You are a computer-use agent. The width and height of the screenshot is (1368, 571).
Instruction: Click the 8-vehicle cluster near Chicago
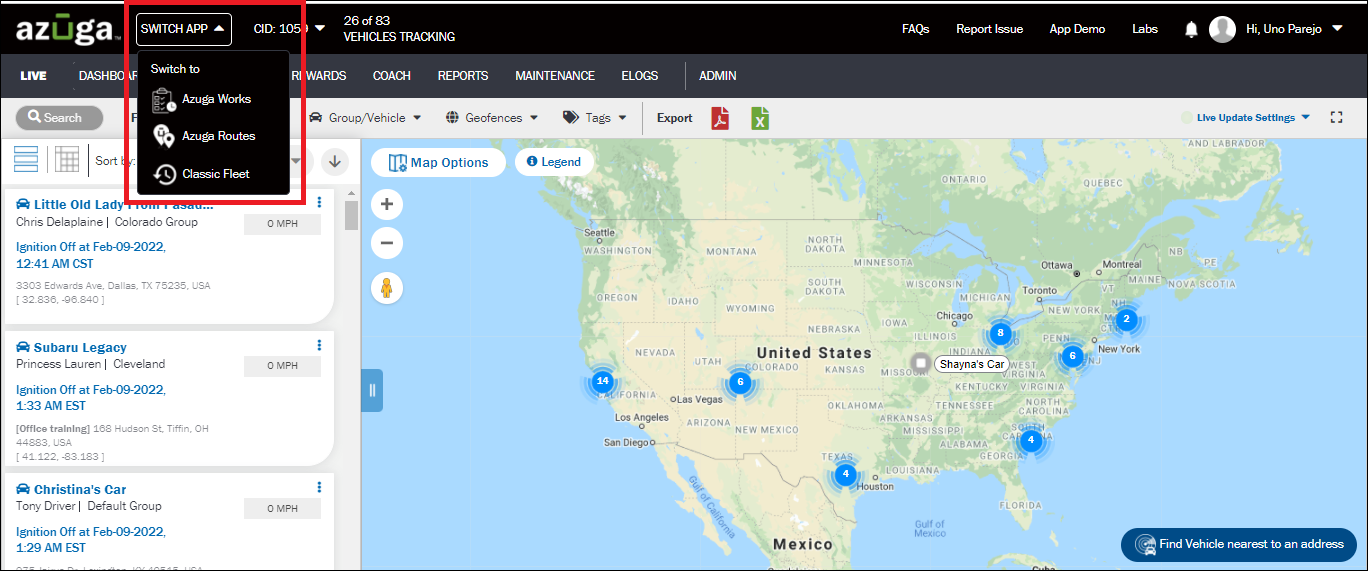pyautogui.click(x=1000, y=334)
